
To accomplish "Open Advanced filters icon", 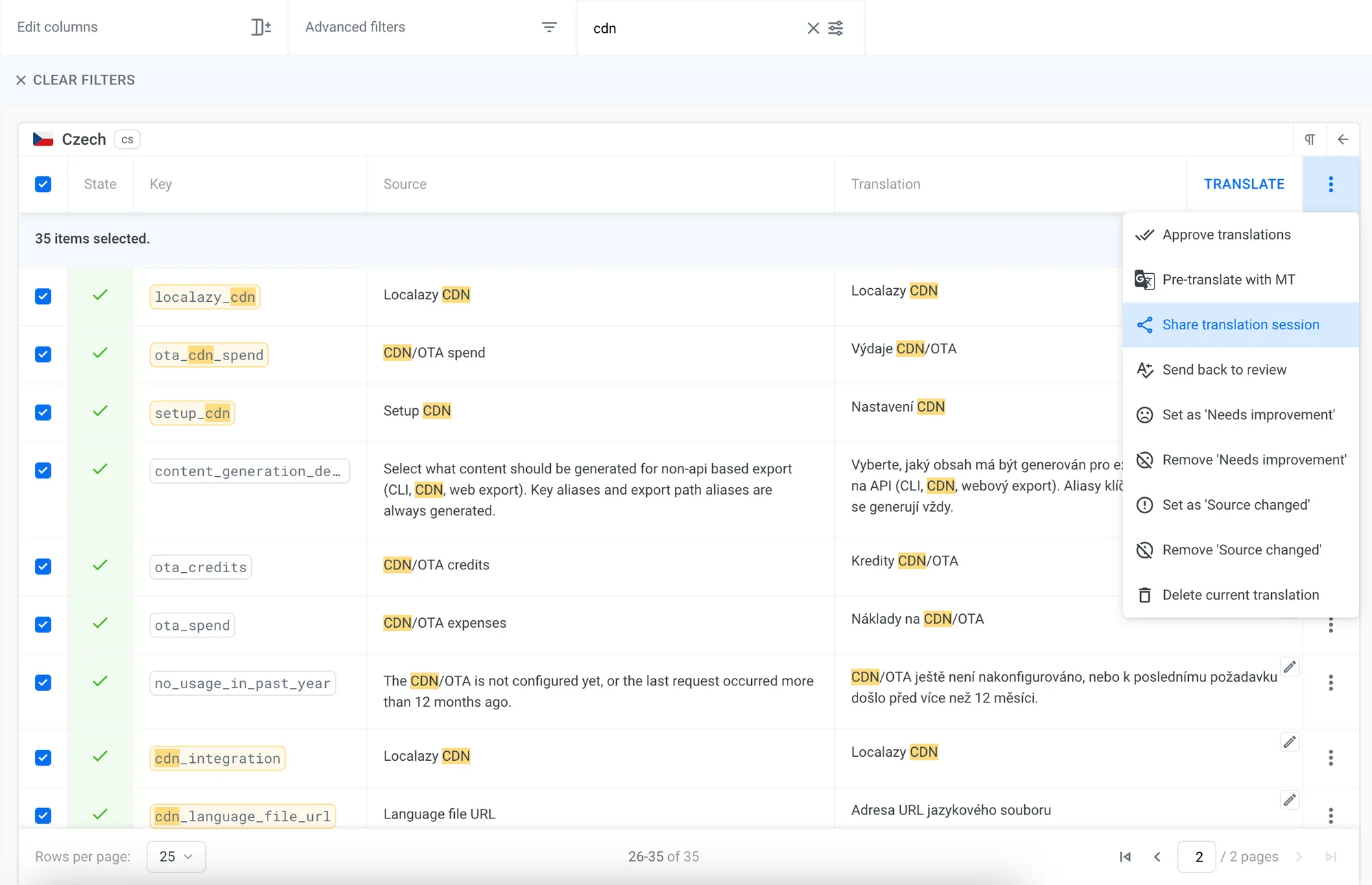I will pos(549,27).
